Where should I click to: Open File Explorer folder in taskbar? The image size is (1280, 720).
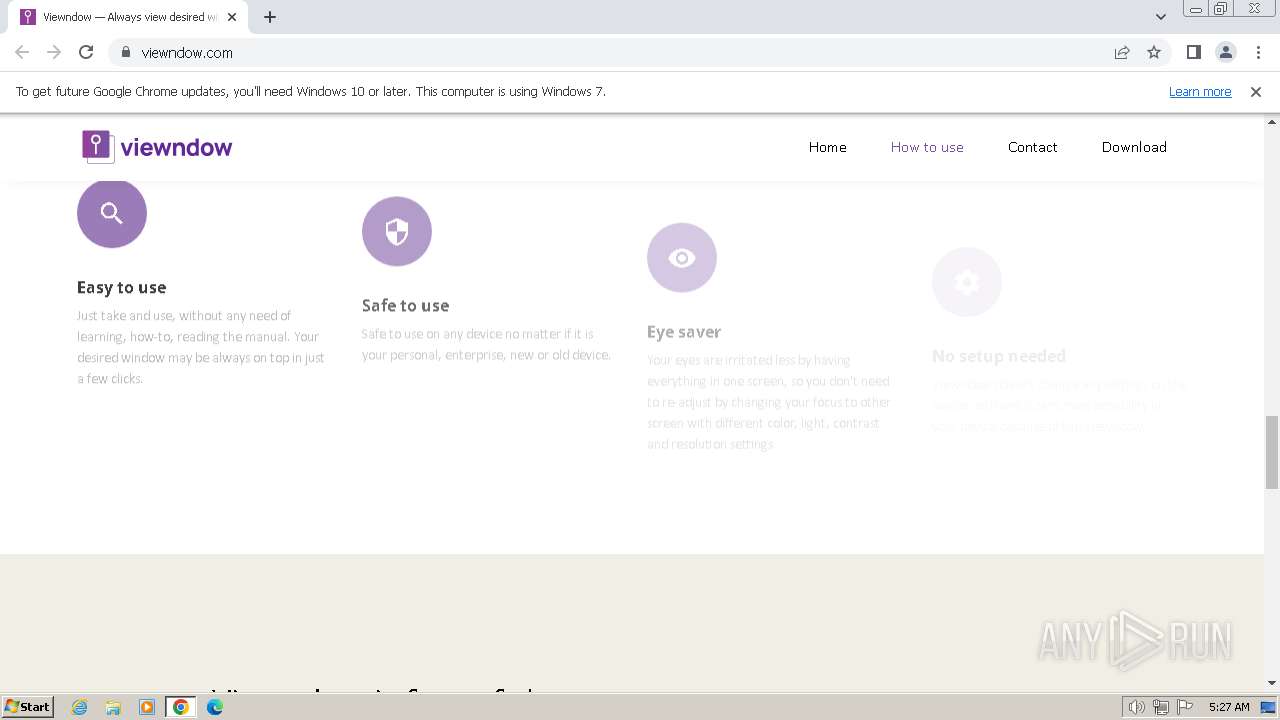[113, 707]
